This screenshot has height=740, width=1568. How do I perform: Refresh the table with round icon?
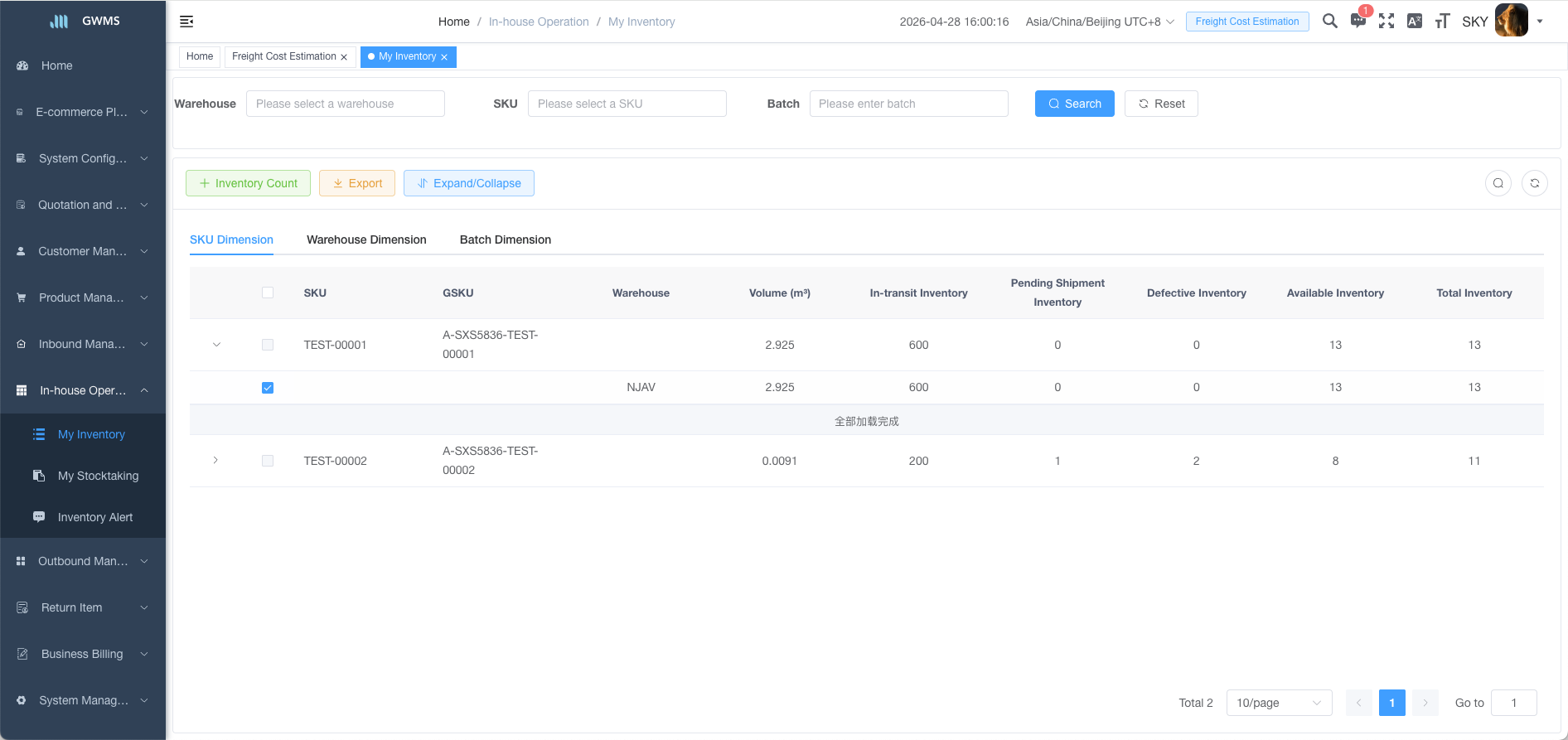[1535, 183]
